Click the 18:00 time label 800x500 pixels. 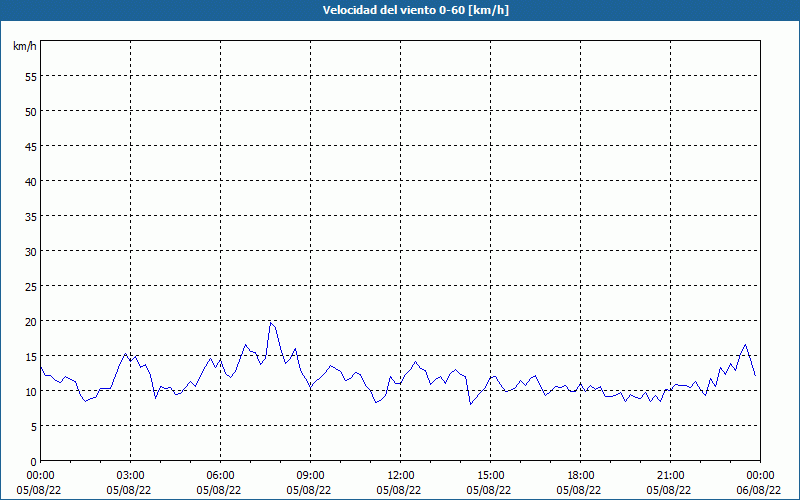click(x=581, y=476)
